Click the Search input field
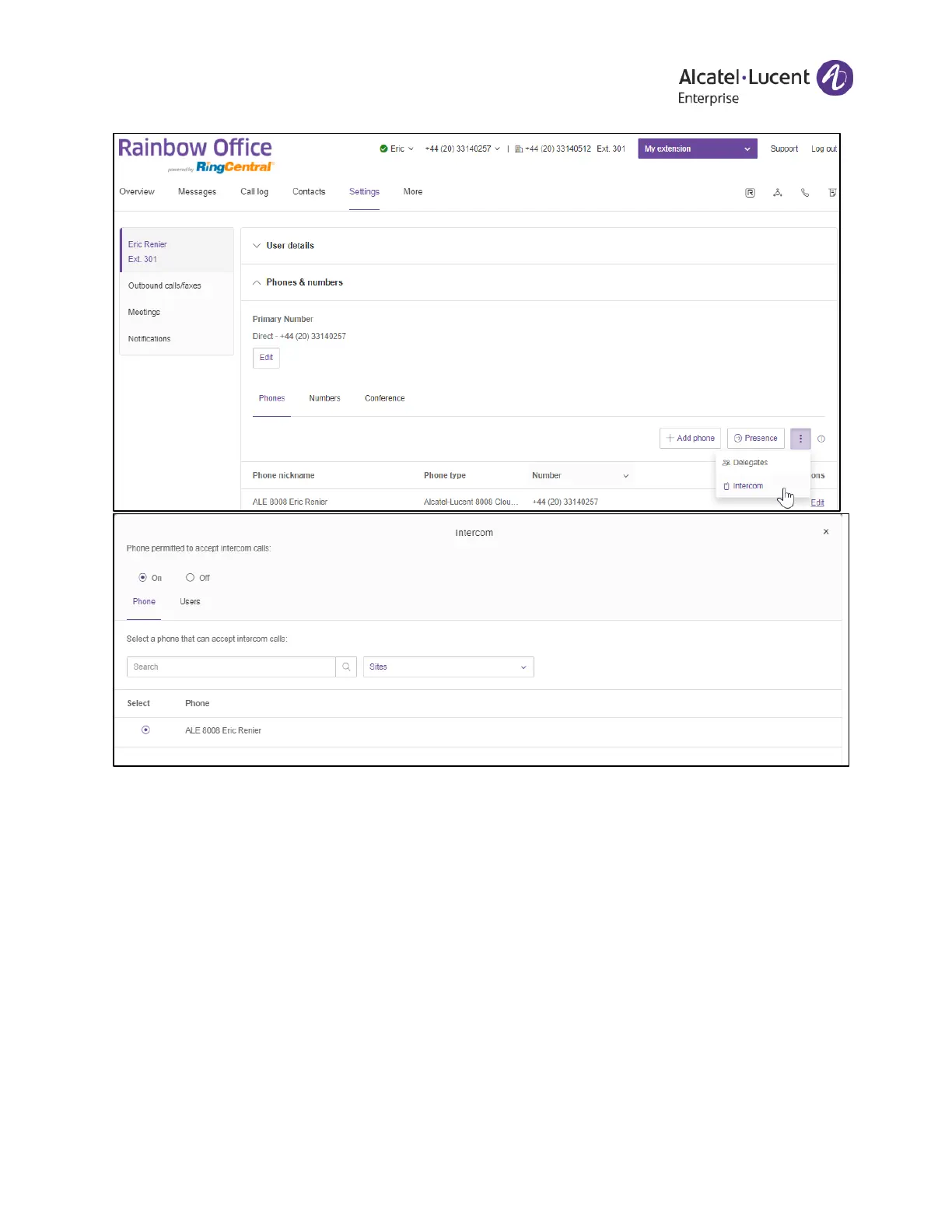This screenshot has width=952, height=1232. [231, 667]
